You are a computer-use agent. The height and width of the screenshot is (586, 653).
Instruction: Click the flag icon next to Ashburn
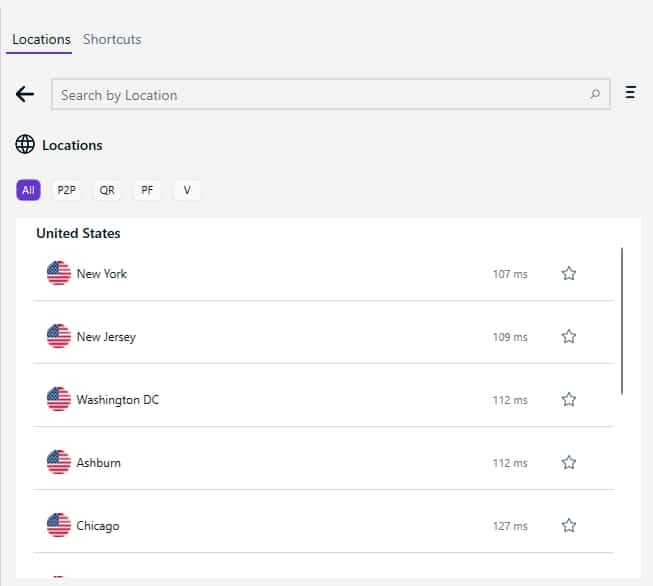click(x=59, y=462)
